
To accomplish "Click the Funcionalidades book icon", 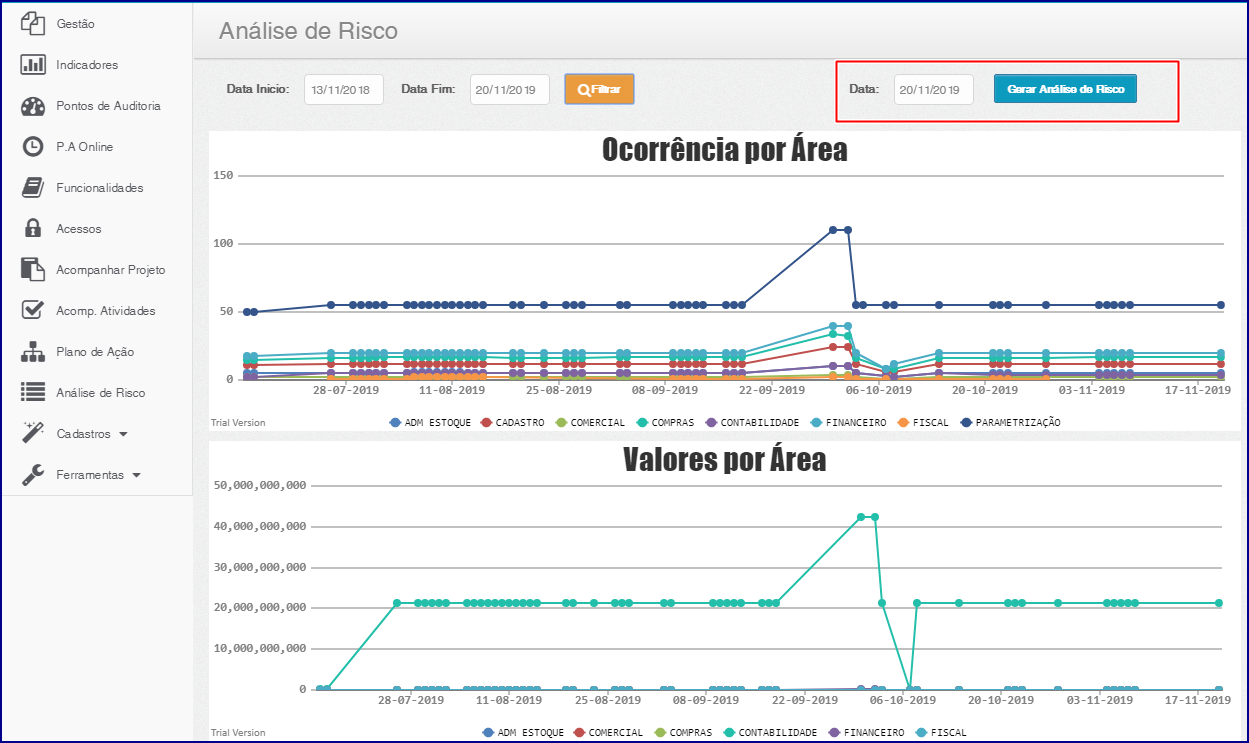I will tap(33, 188).
